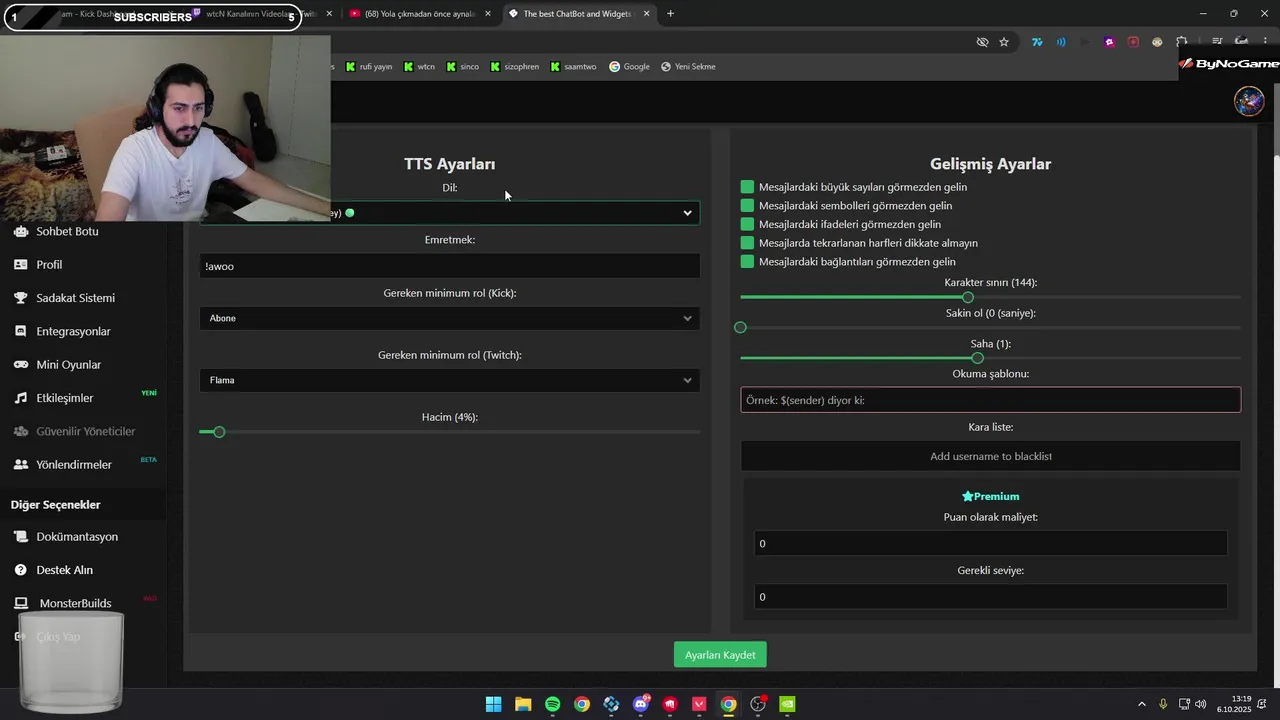Click the Karakter sınırı slider handle
The image size is (1280, 720).
(967, 297)
